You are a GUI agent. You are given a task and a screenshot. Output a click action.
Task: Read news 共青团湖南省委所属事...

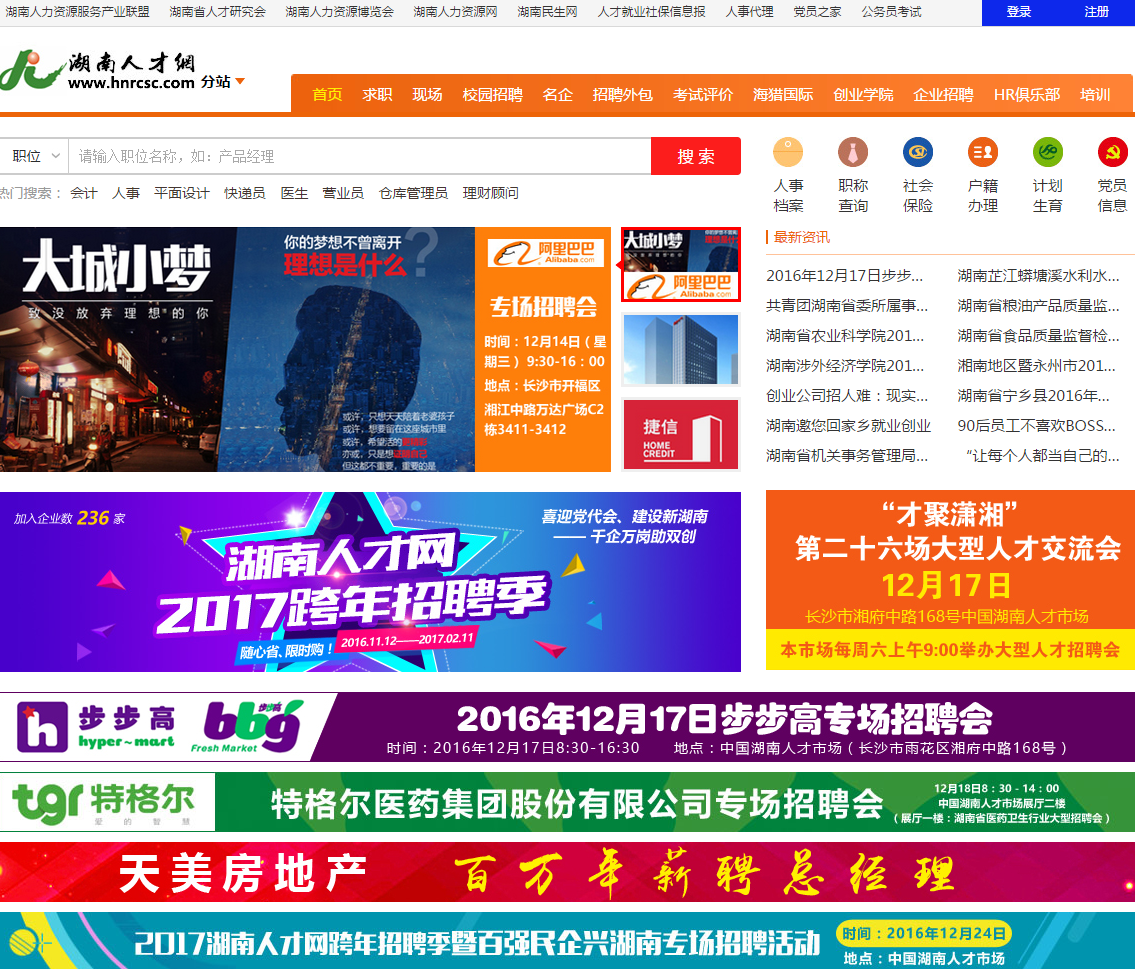pyautogui.click(x=847, y=305)
